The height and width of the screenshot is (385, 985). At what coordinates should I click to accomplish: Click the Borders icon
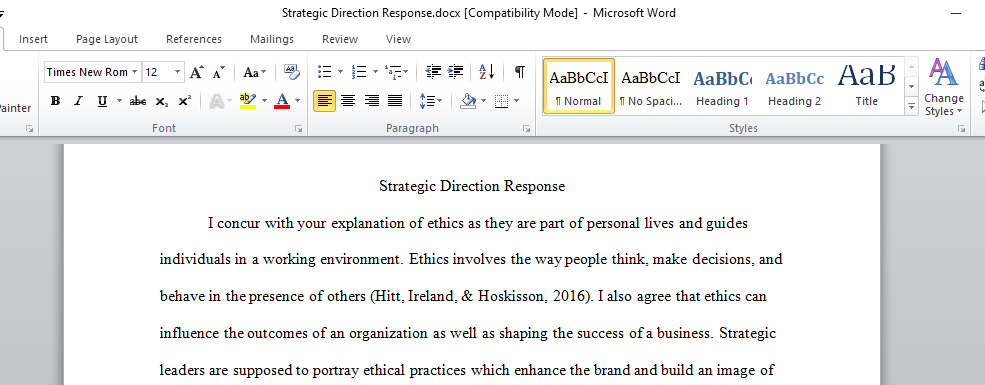click(501, 101)
